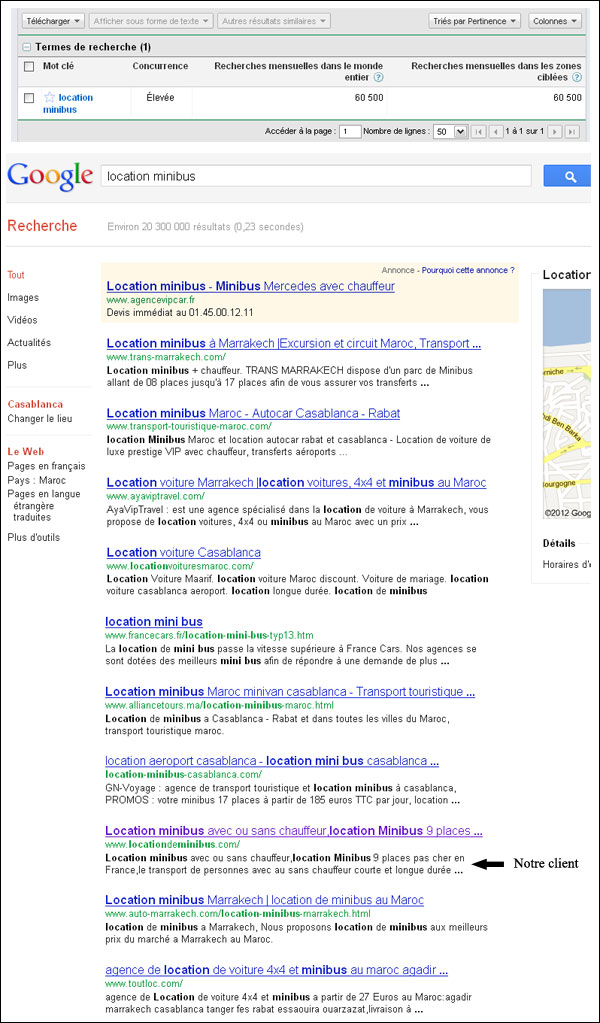This screenshot has width=600, height=1023.
Task: Go to first page of keyword results
Action: tap(479, 131)
